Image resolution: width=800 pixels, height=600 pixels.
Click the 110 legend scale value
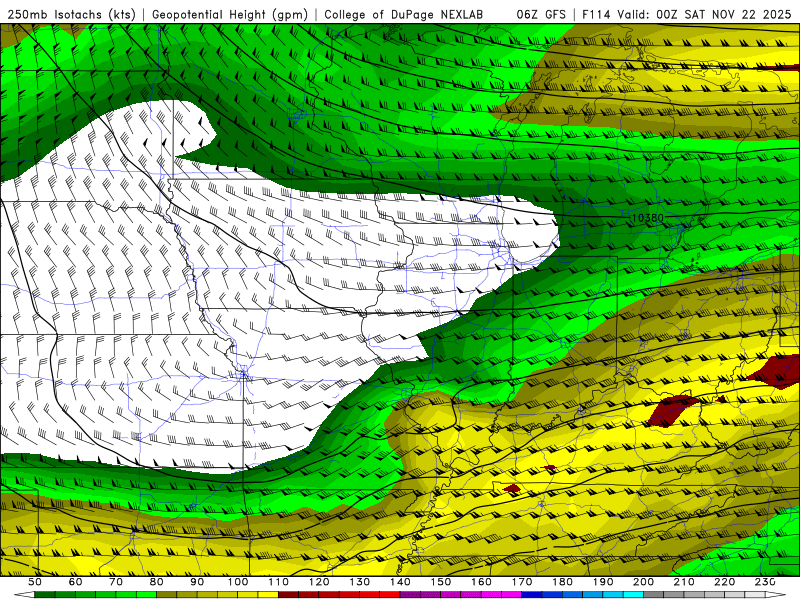[279, 582]
